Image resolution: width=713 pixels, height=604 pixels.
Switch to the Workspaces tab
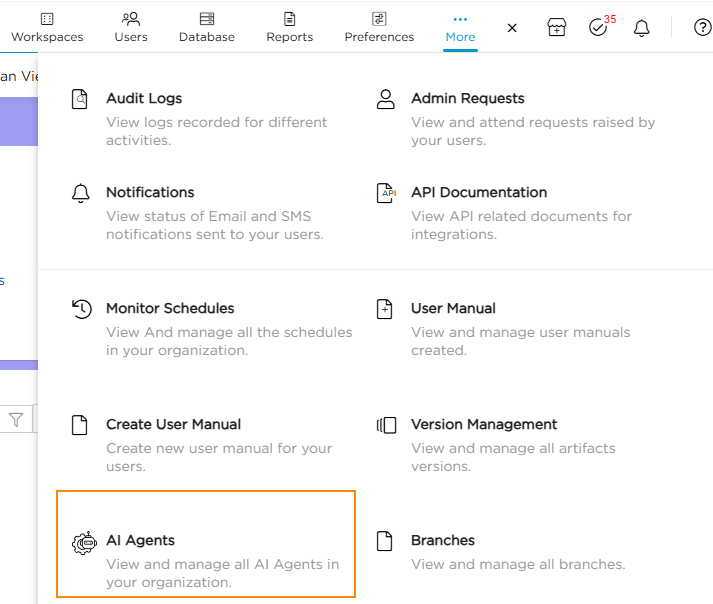pyautogui.click(x=47, y=27)
